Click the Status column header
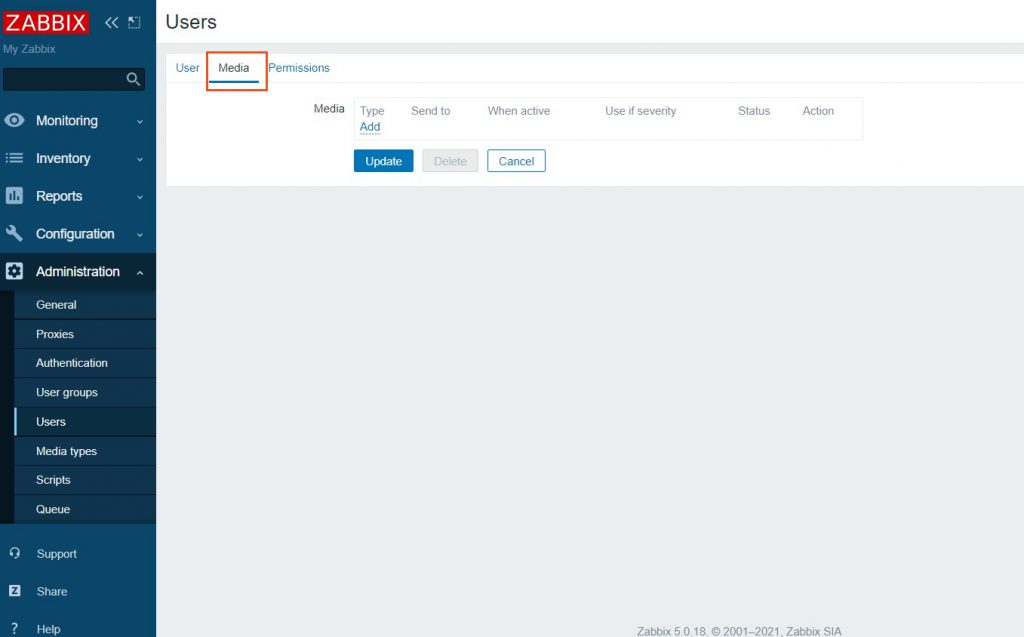 [754, 111]
